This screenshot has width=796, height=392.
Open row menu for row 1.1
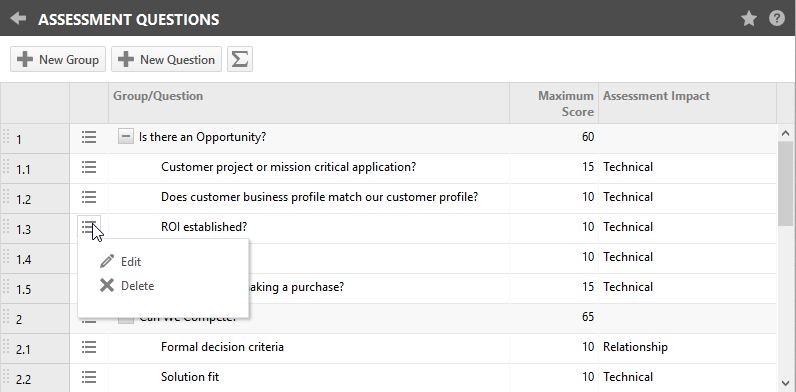click(89, 167)
